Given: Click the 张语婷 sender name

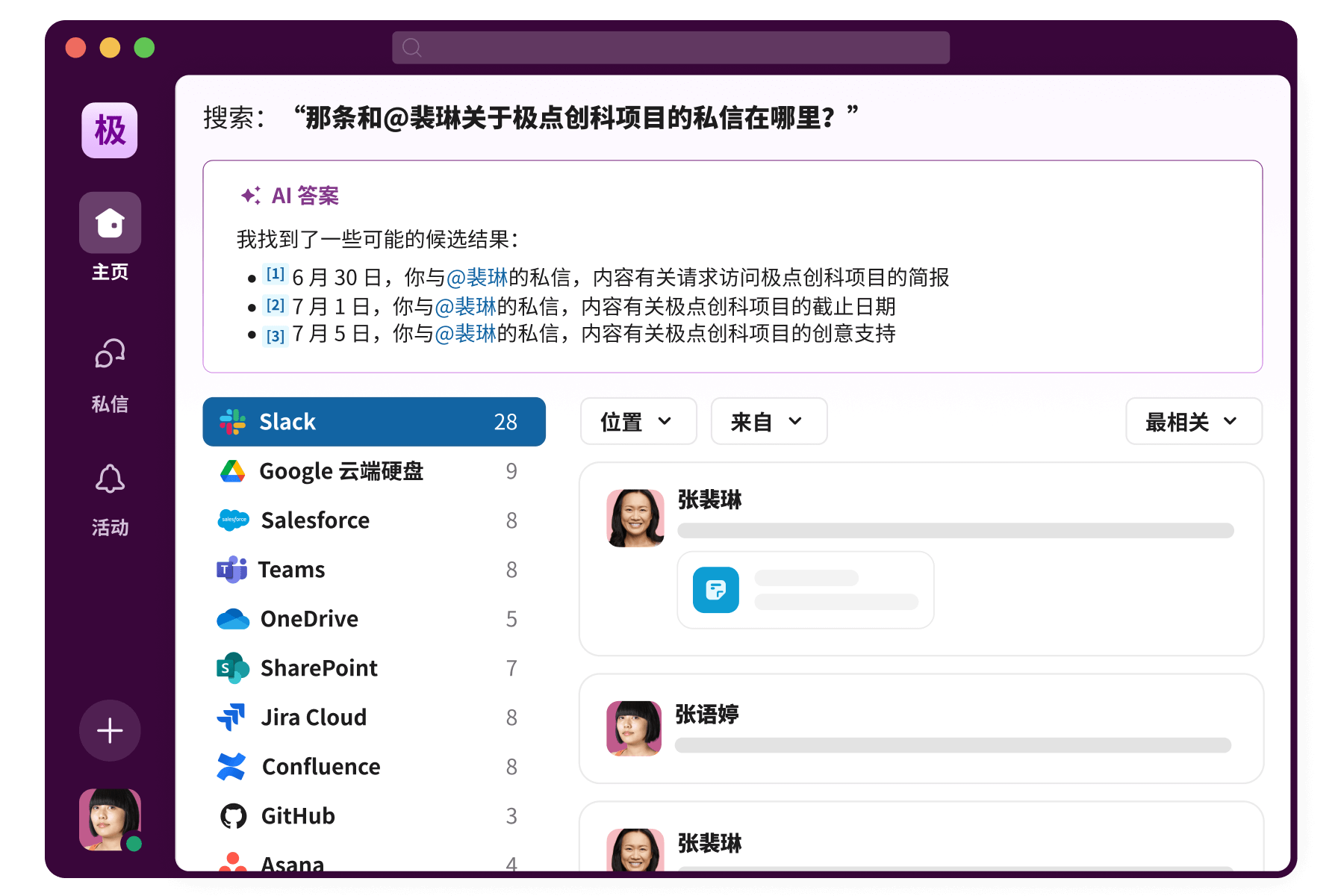Looking at the screenshot, I should [x=707, y=714].
